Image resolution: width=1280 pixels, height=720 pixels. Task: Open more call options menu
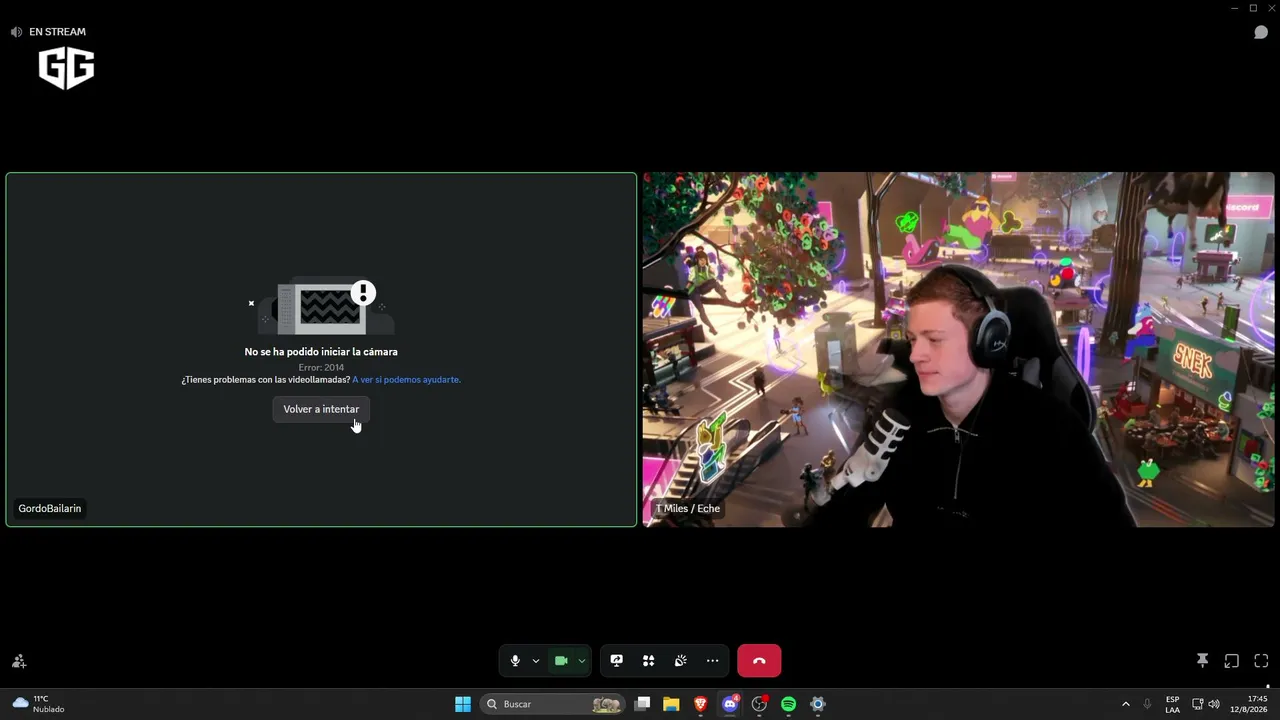(713, 661)
